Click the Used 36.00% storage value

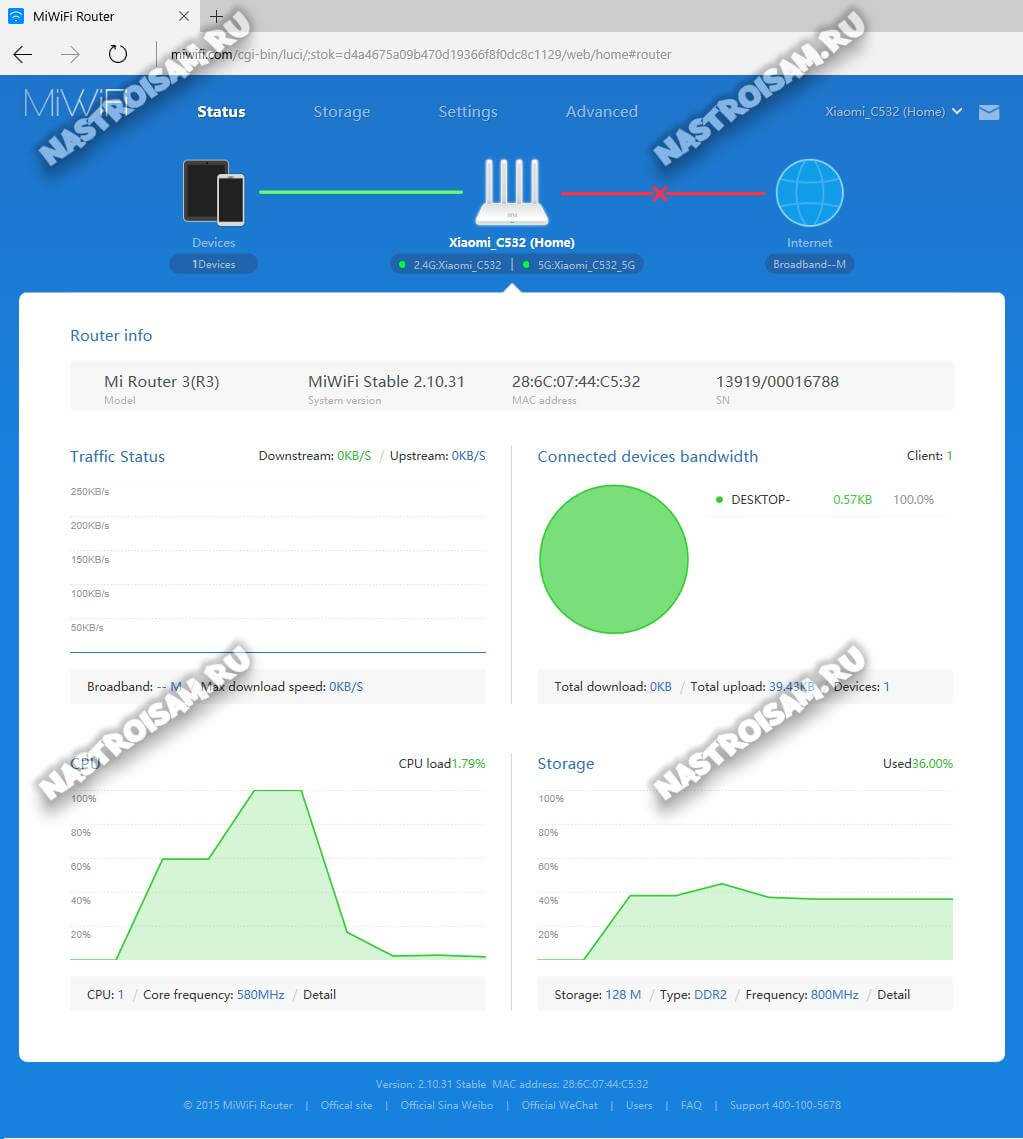click(932, 763)
